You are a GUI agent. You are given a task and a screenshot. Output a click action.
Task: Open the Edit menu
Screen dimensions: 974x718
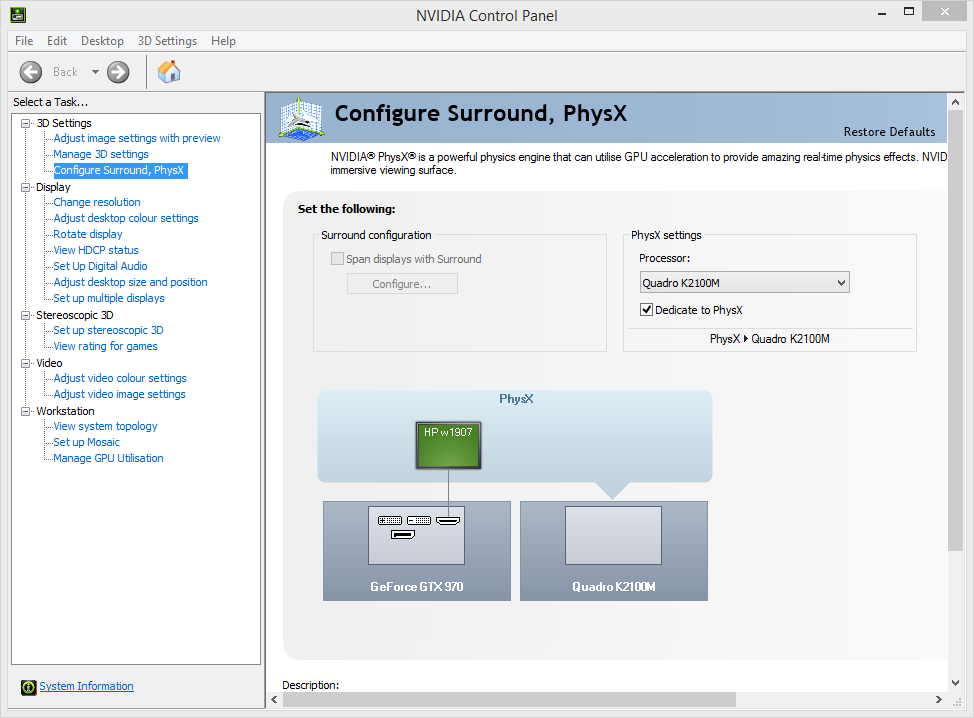click(57, 41)
